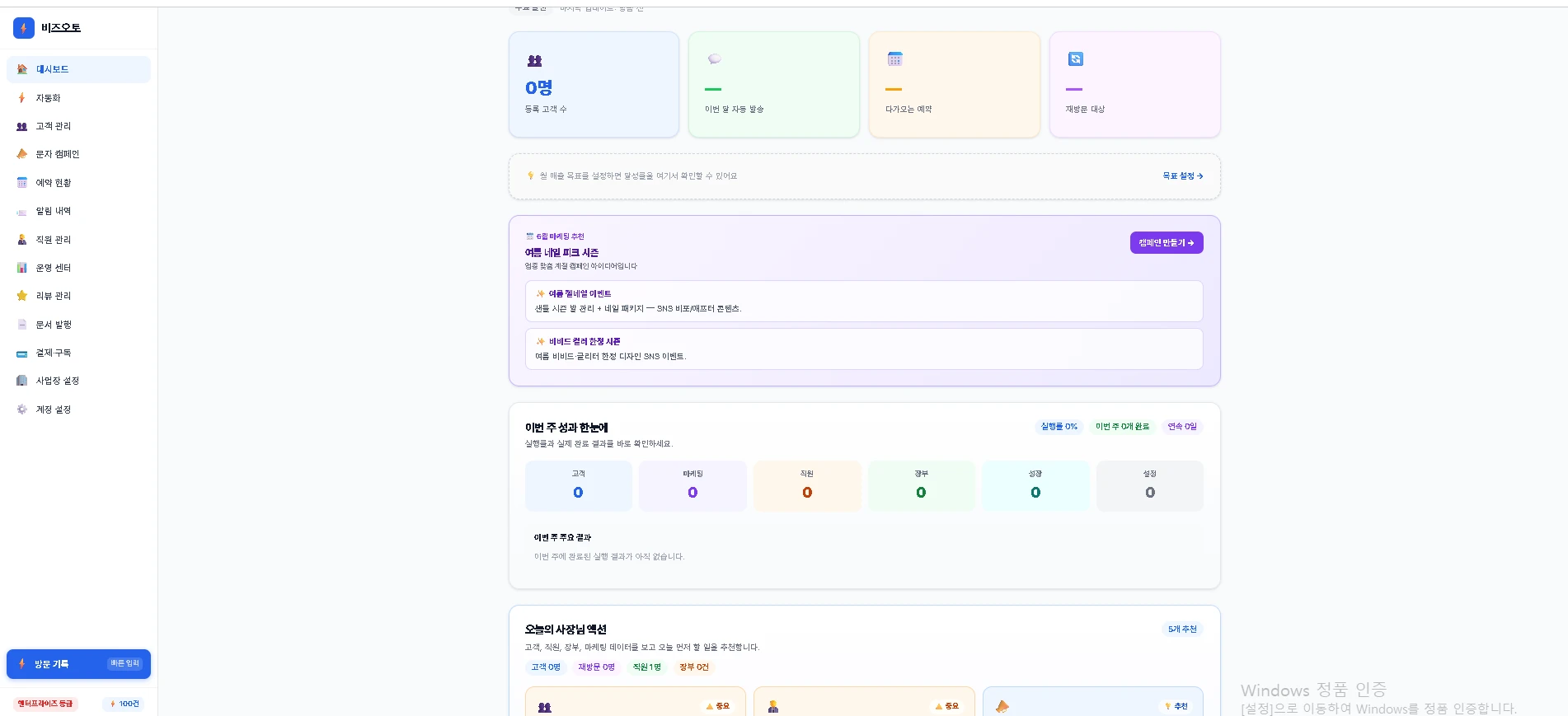Click the envelope icon beside 알림 내역

[22, 211]
